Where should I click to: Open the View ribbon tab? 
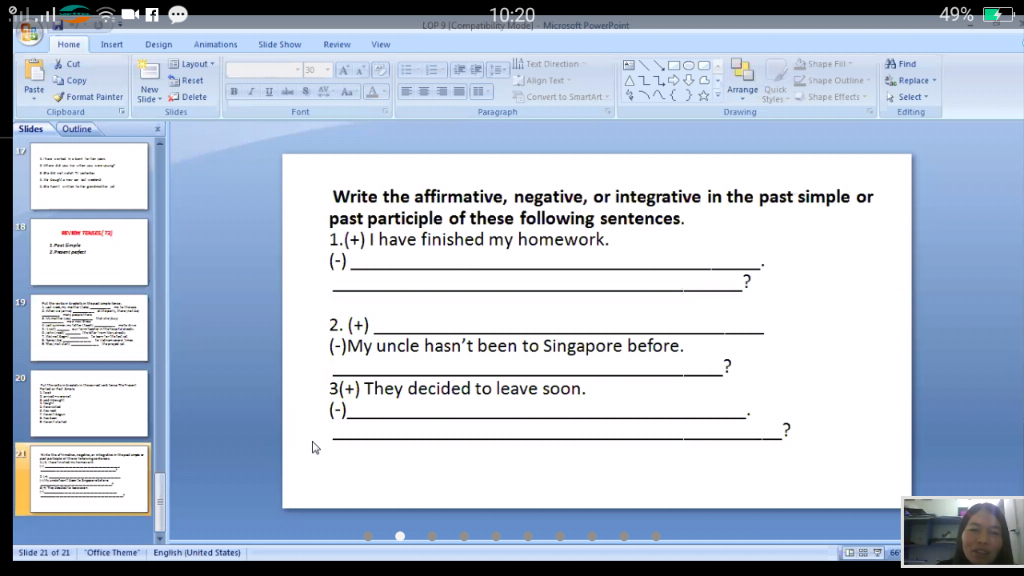tap(381, 44)
